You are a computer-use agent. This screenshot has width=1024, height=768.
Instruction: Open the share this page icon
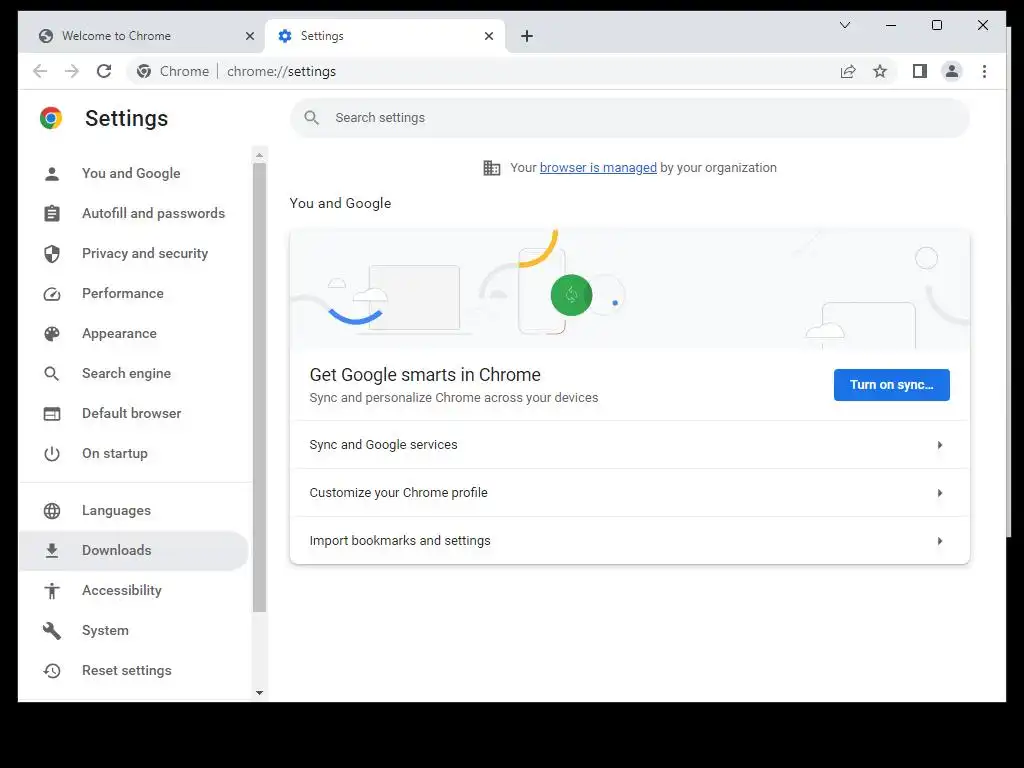[x=848, y=71]
